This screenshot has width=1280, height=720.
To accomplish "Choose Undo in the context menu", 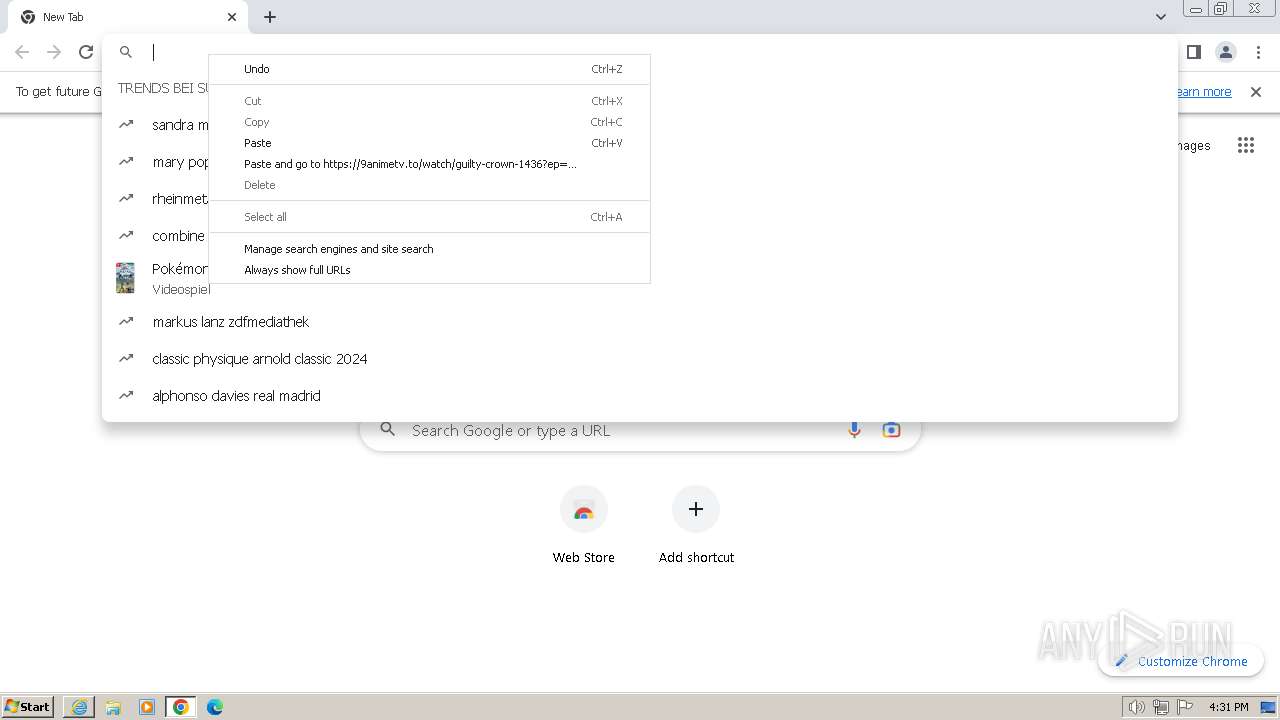I will click(x=429, y=69).
